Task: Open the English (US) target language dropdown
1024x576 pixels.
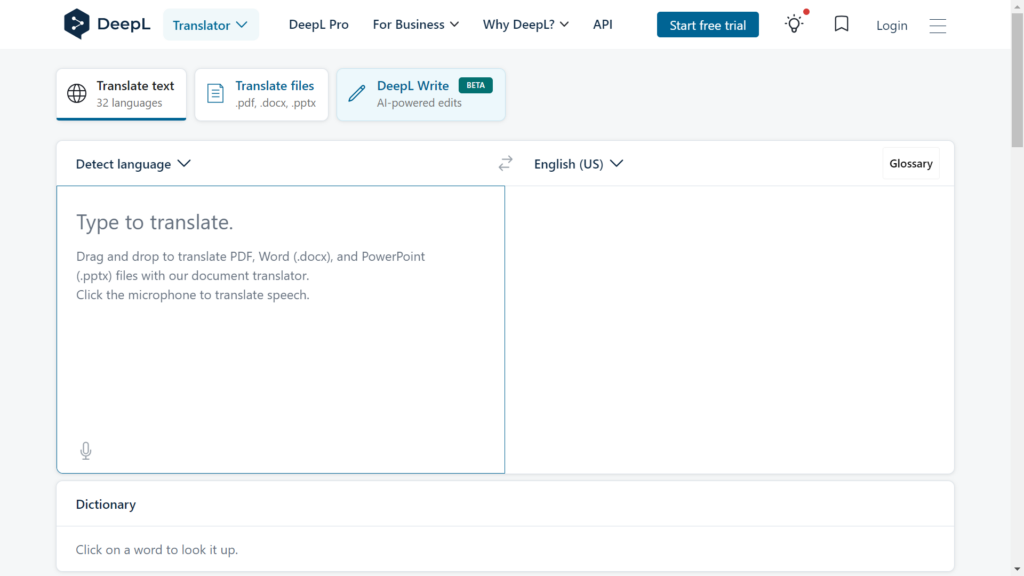Action: [x=578, y=164]
